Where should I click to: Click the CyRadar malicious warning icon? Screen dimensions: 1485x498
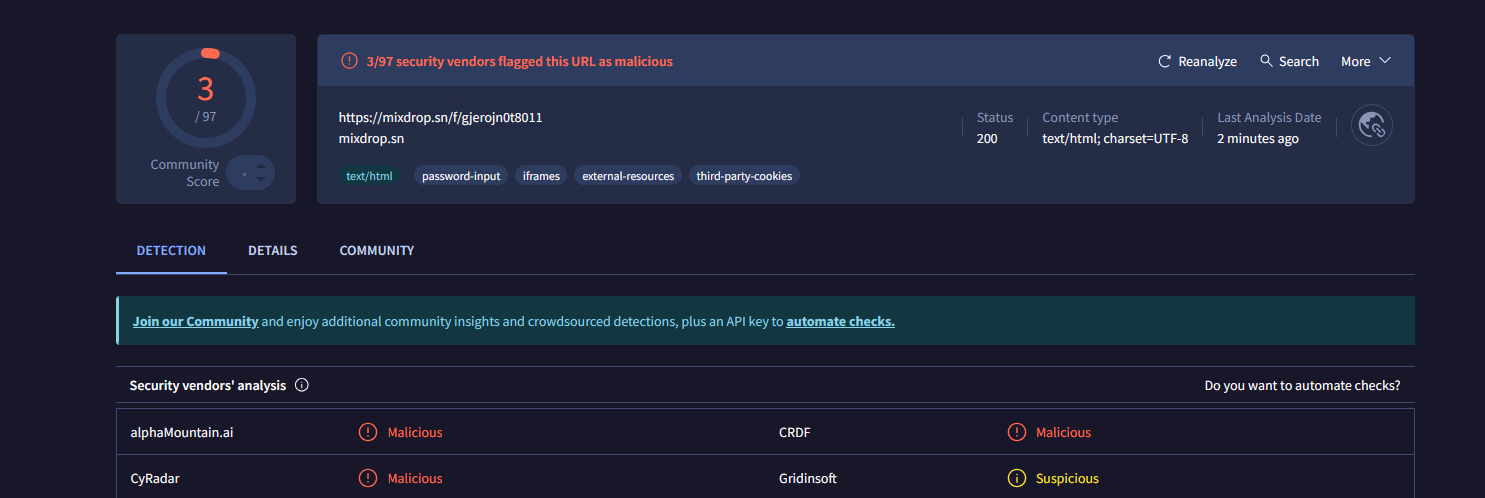(x=368, y=478)
